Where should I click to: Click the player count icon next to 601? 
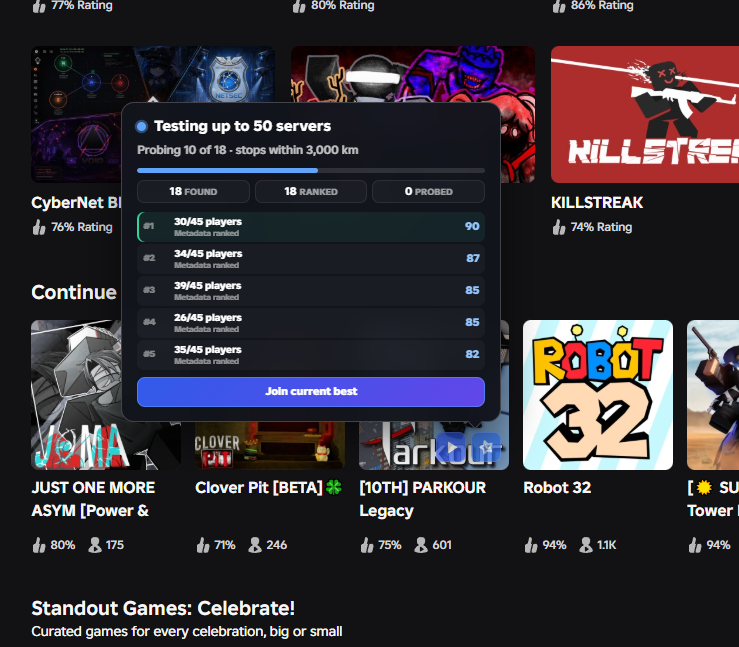click(x=421, y=545)
